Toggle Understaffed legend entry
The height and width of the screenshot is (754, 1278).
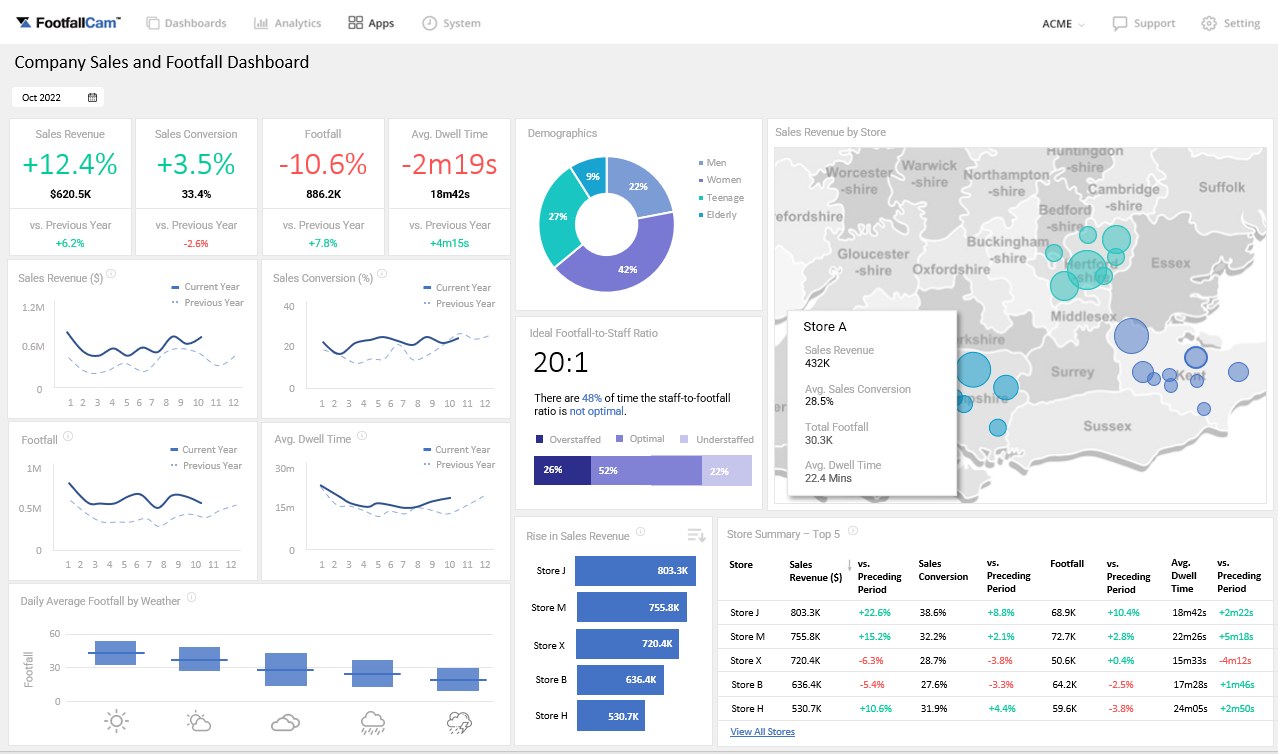[717, 439]
